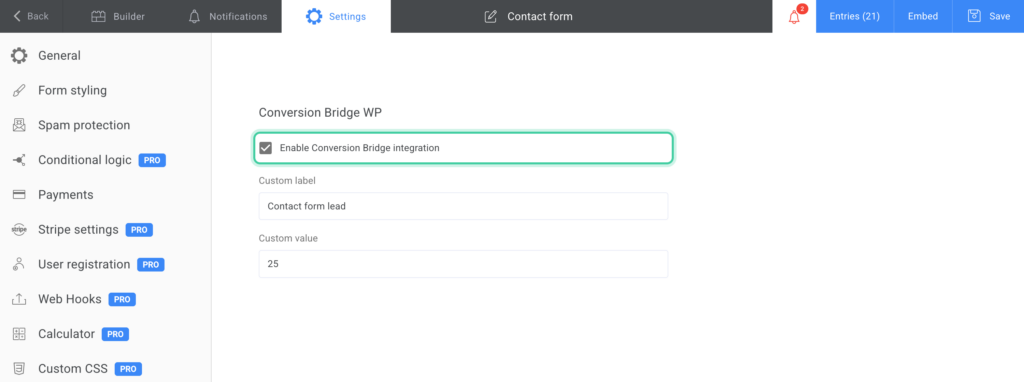Click PRO badge next to Web Hooks

click(122, 299)
